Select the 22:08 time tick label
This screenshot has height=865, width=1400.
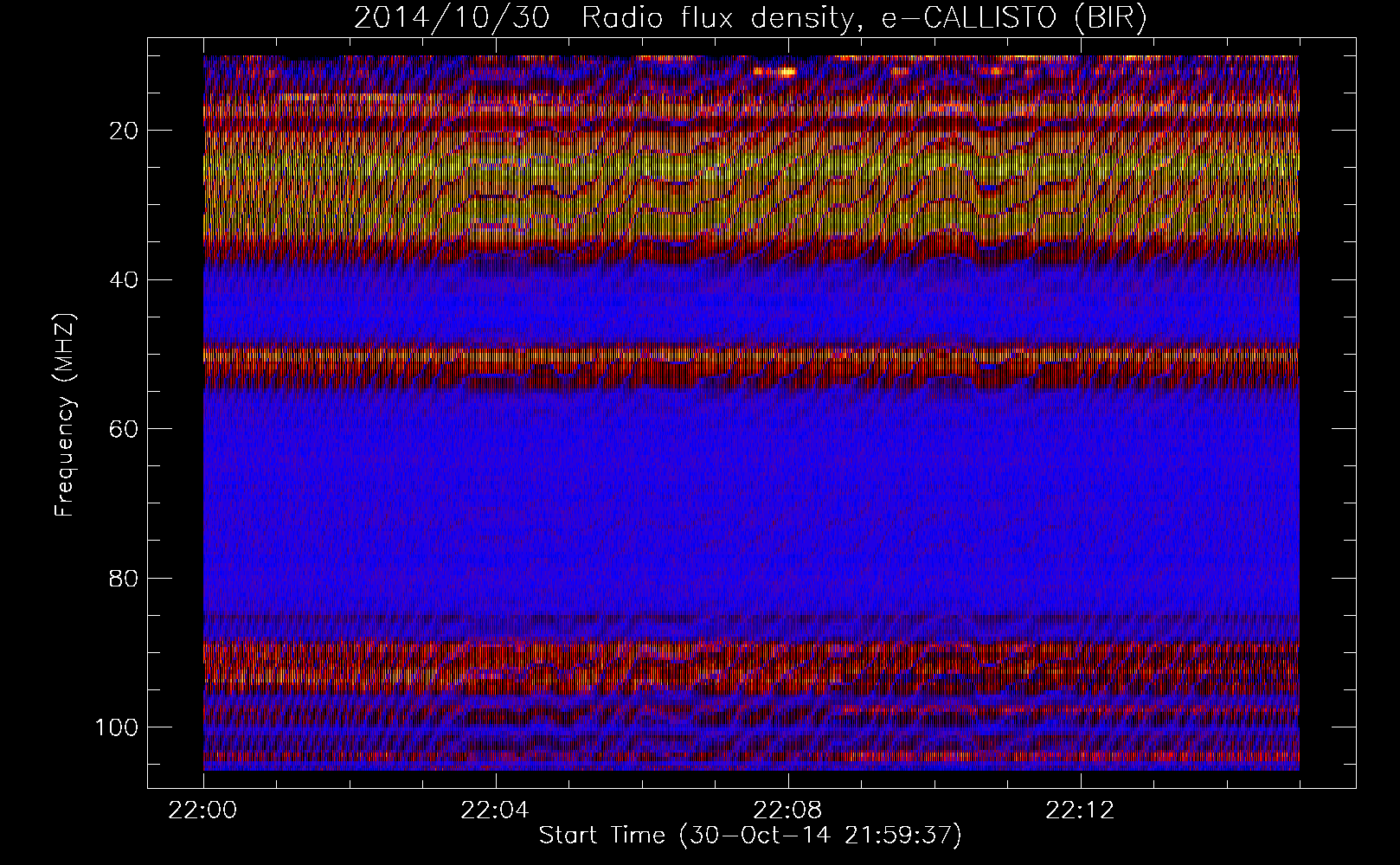(788, 811)
